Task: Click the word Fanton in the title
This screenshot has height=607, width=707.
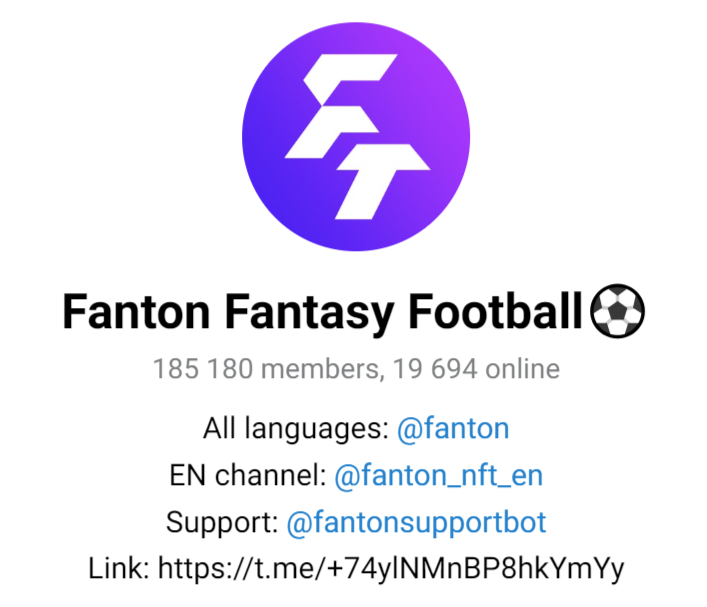Action: tap(136, 312)
